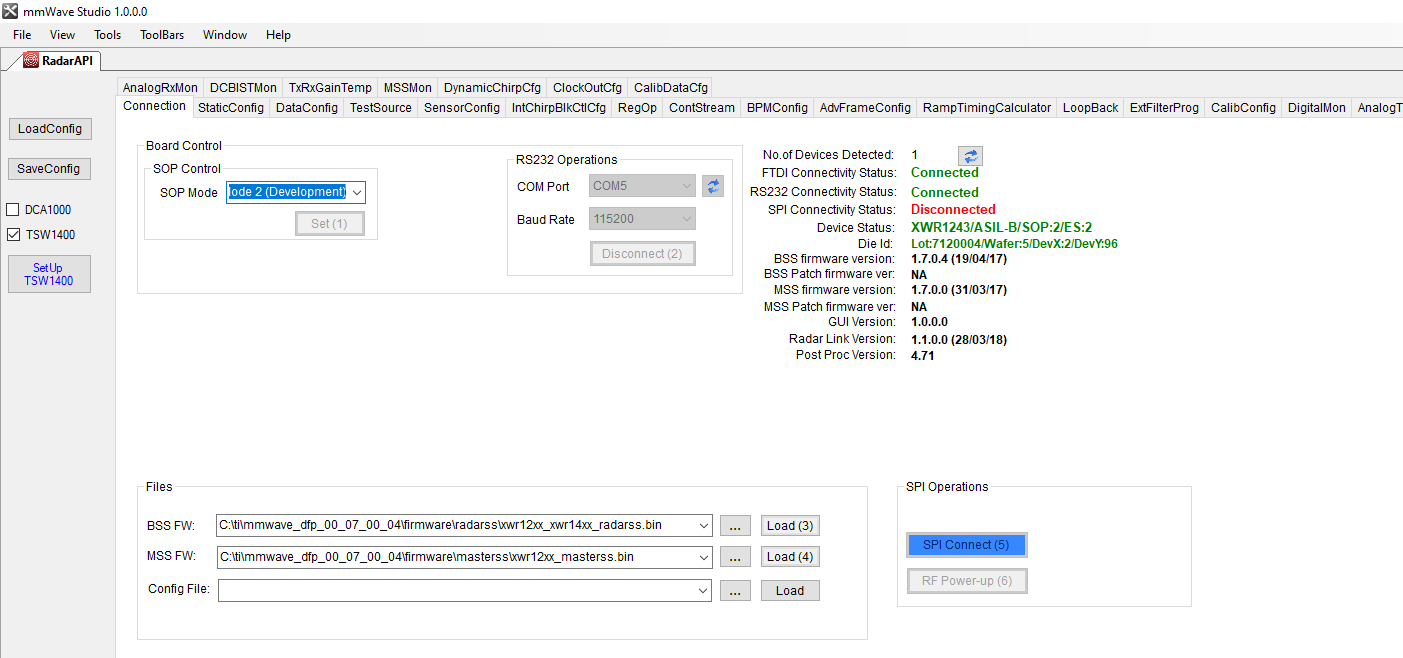Click Load (3) for BSS firmware

tap(790, 525)
